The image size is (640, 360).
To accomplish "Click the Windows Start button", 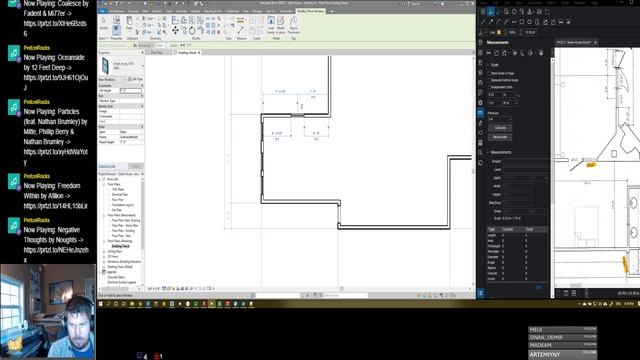I will tap(100, 304).
